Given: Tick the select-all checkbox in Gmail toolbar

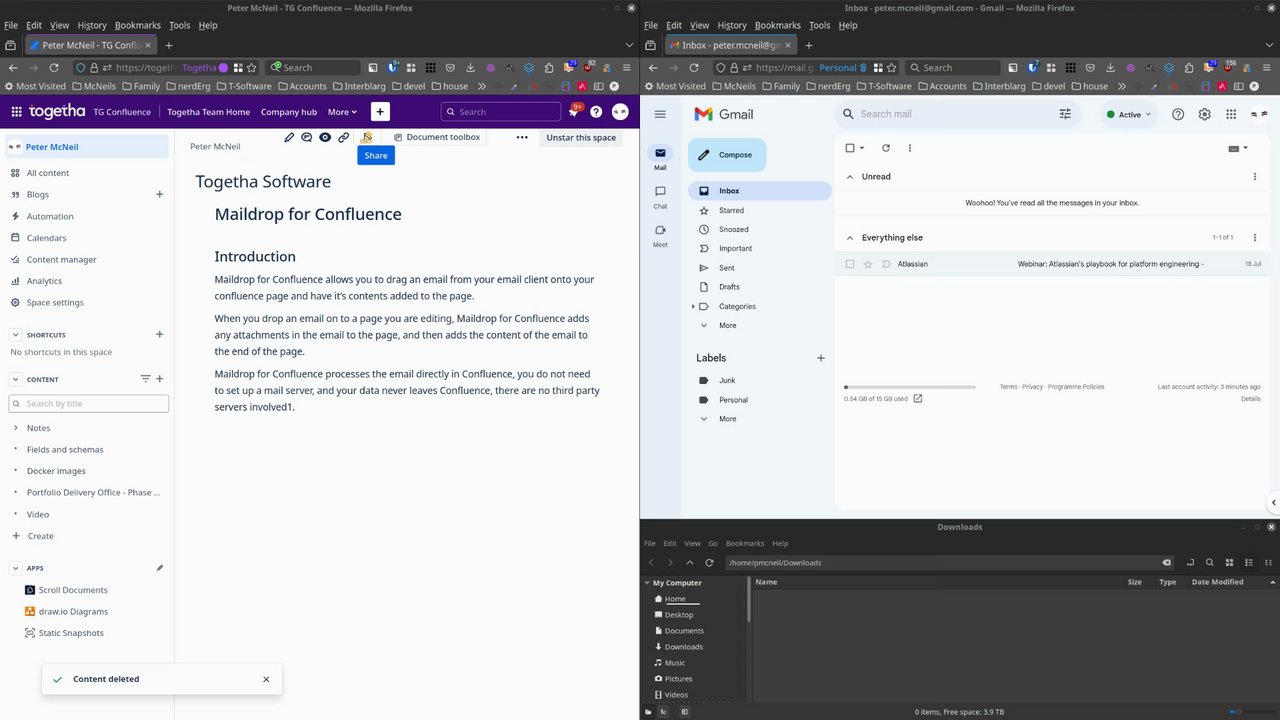Looking at the screenshot, I should (850, 148).
